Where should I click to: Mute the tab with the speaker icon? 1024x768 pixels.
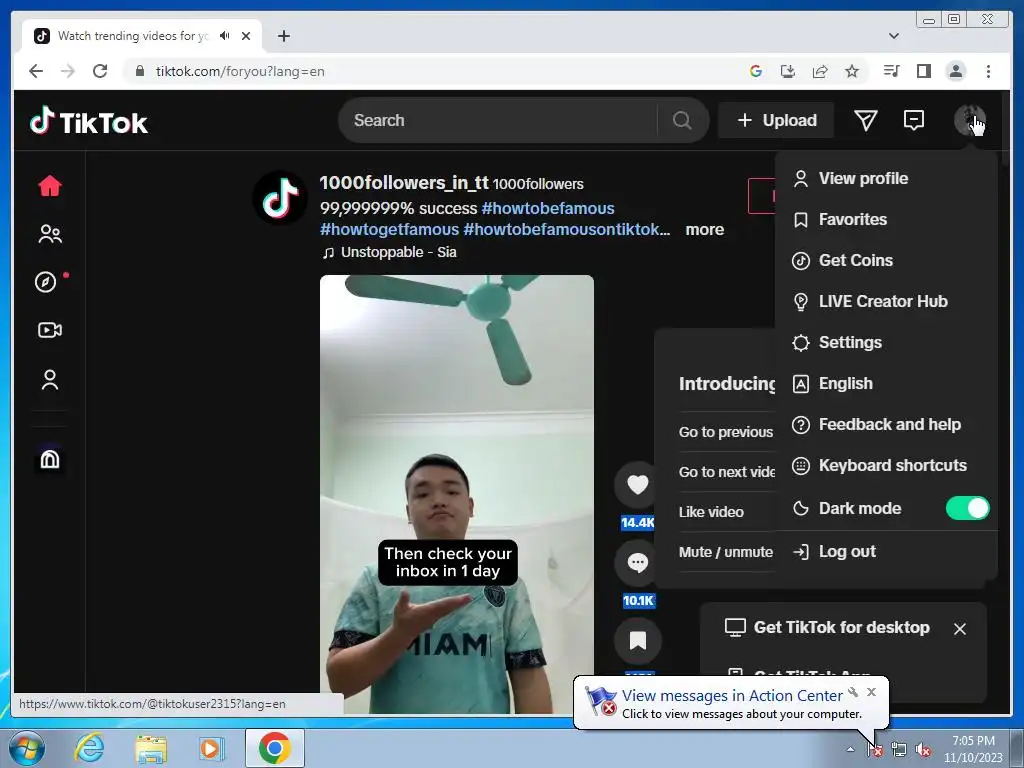click(x=225, y=36)
